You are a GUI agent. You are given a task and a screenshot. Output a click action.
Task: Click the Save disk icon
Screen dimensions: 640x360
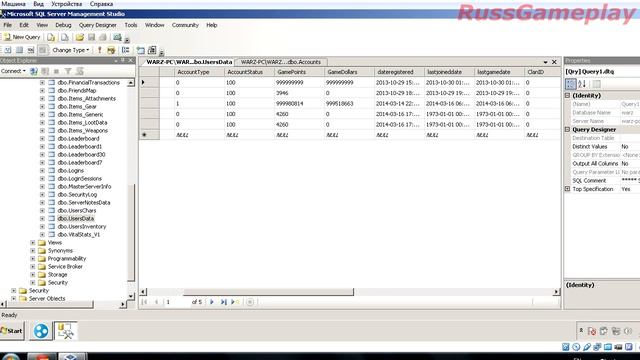click(x=91, y=38)
